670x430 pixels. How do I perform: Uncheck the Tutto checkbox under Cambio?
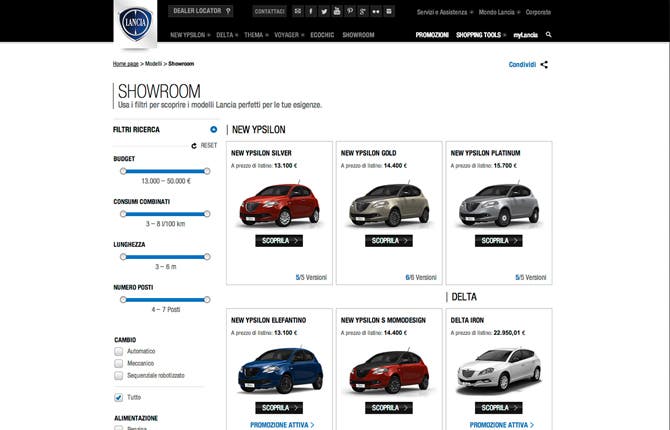[x=119, y=397]
